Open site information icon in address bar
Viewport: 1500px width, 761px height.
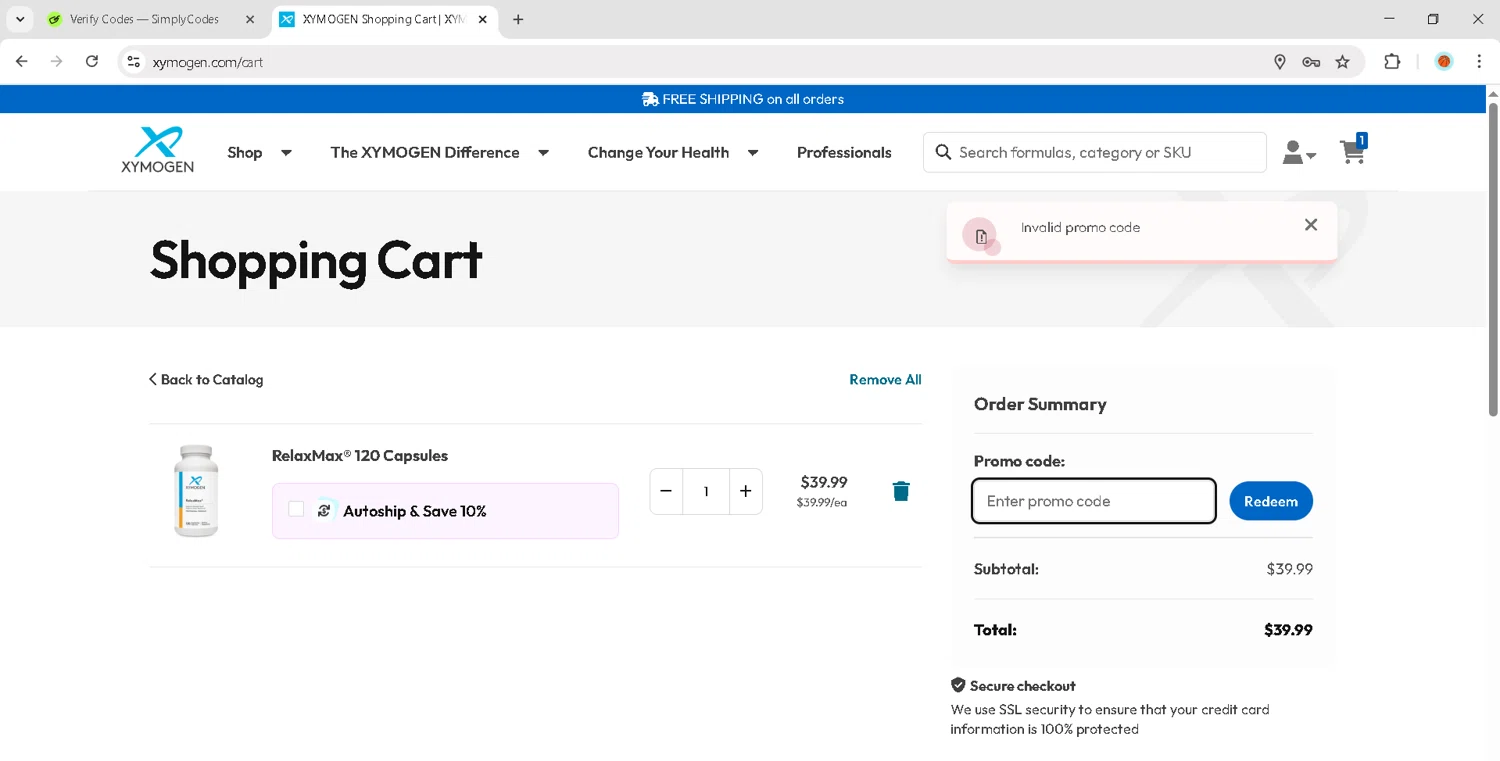[133, 62]
